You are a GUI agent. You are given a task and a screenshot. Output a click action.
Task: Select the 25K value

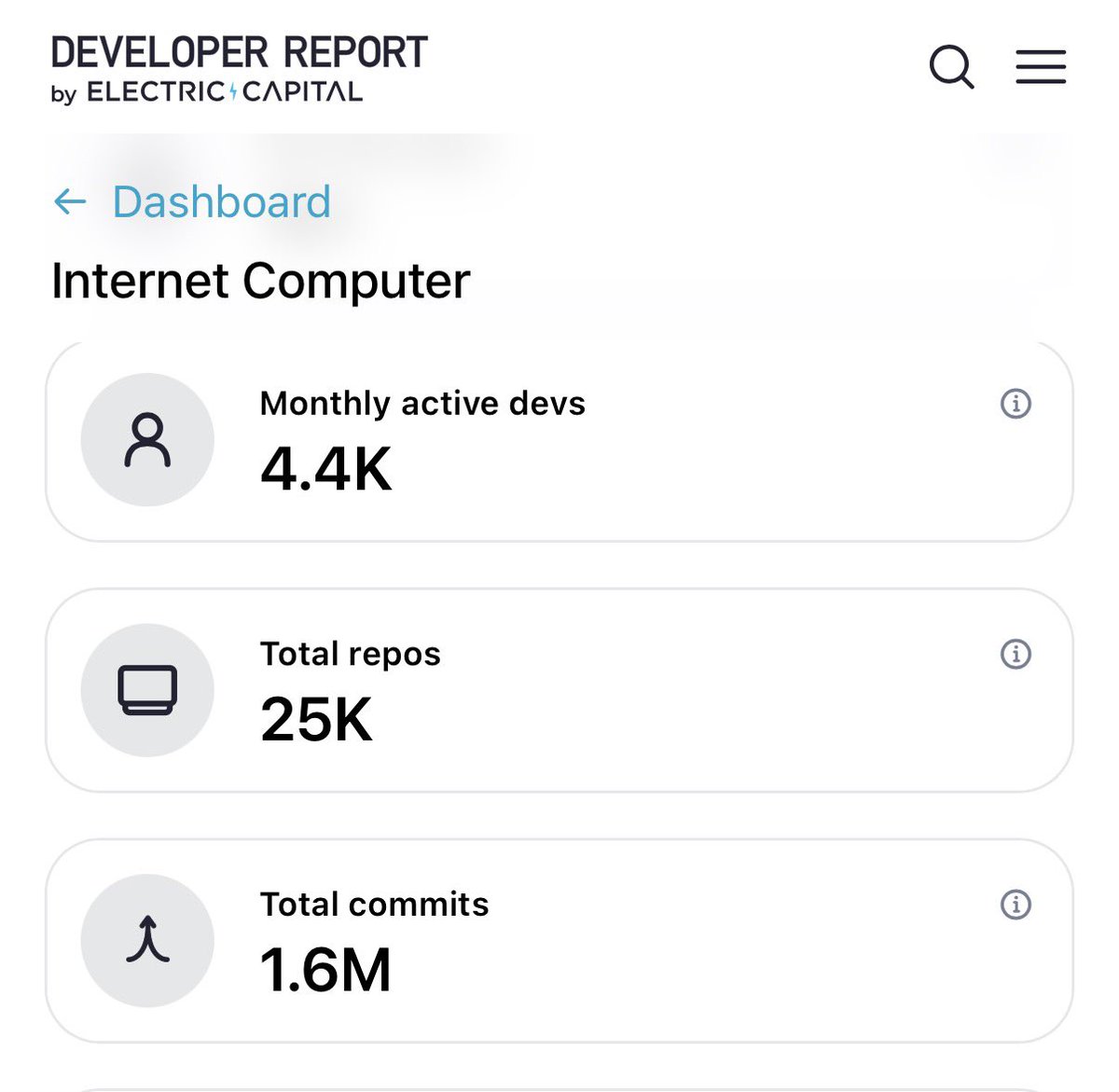coord(316,719)
